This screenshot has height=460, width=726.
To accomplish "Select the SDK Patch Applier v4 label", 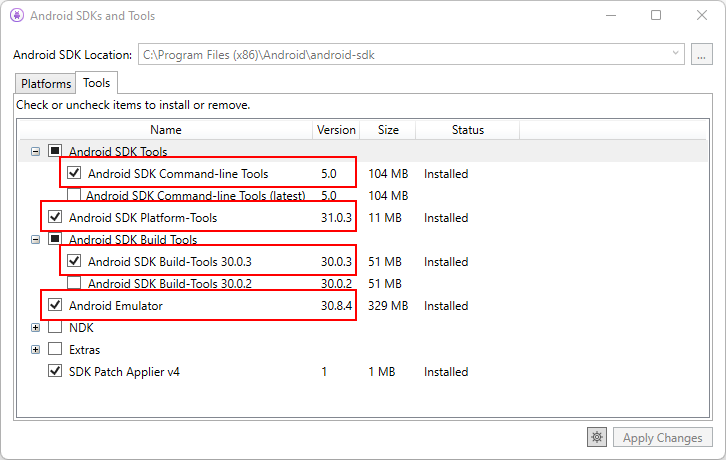I will 124,372.
